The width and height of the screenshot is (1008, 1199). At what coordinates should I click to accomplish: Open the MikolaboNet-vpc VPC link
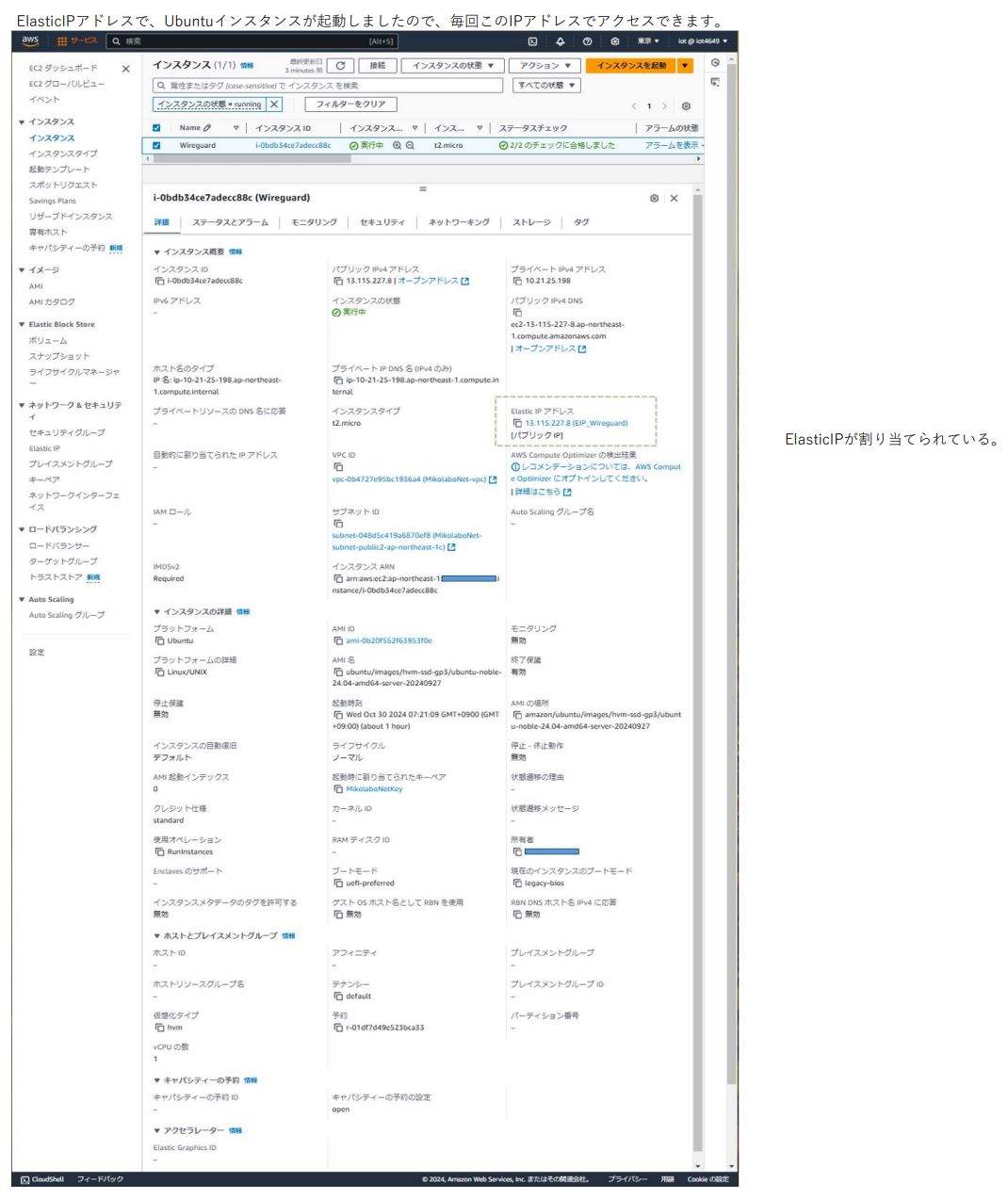click(x=409, y=480)
